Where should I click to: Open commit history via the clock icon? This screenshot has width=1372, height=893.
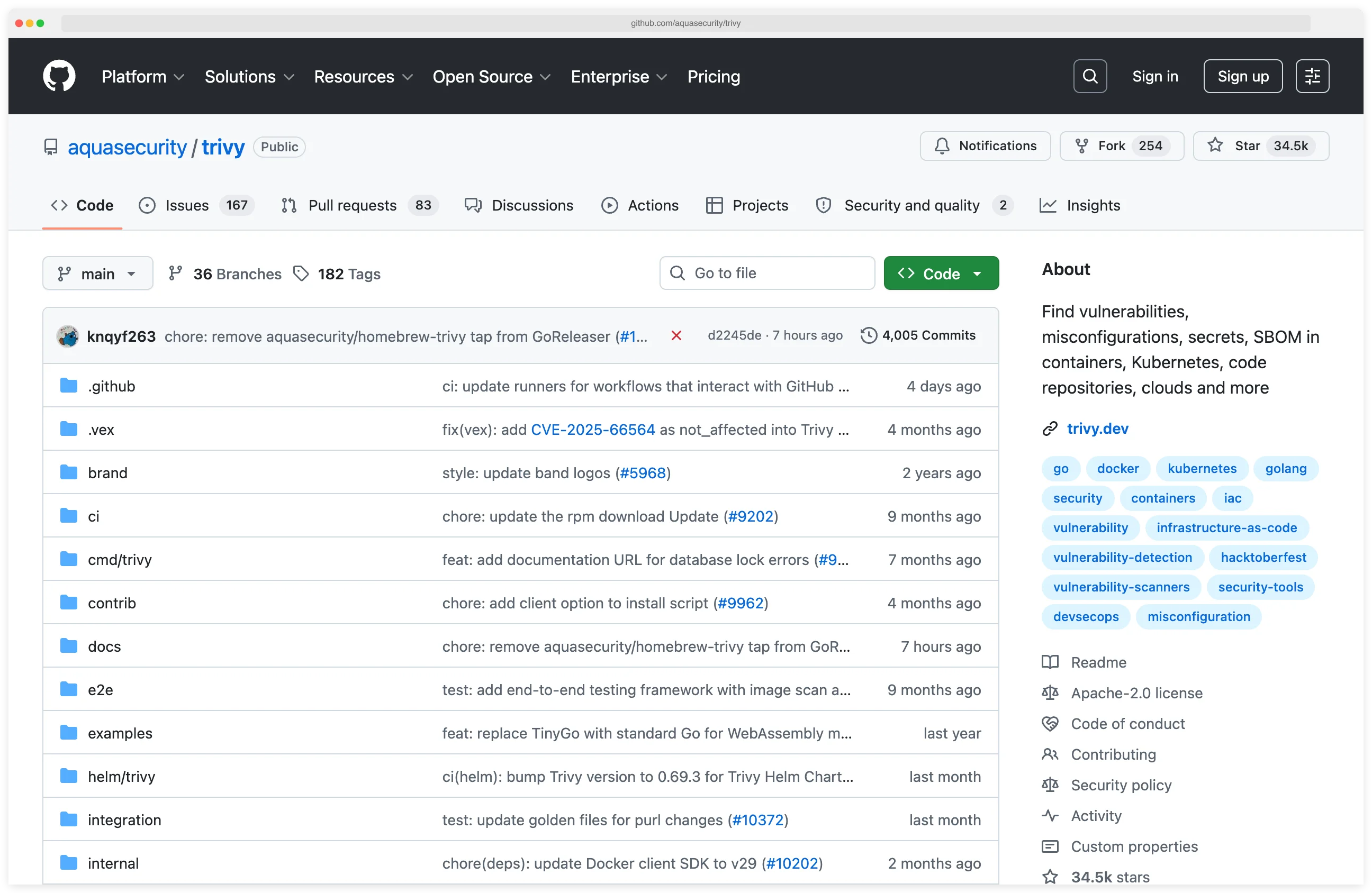868,335
